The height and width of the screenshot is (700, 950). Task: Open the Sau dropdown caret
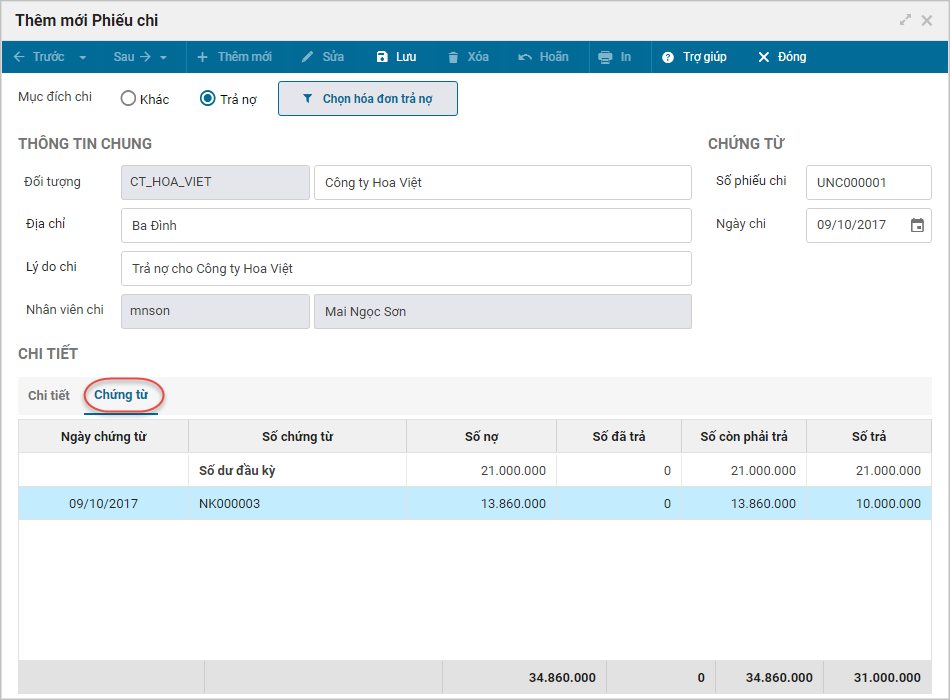[164, 58]
